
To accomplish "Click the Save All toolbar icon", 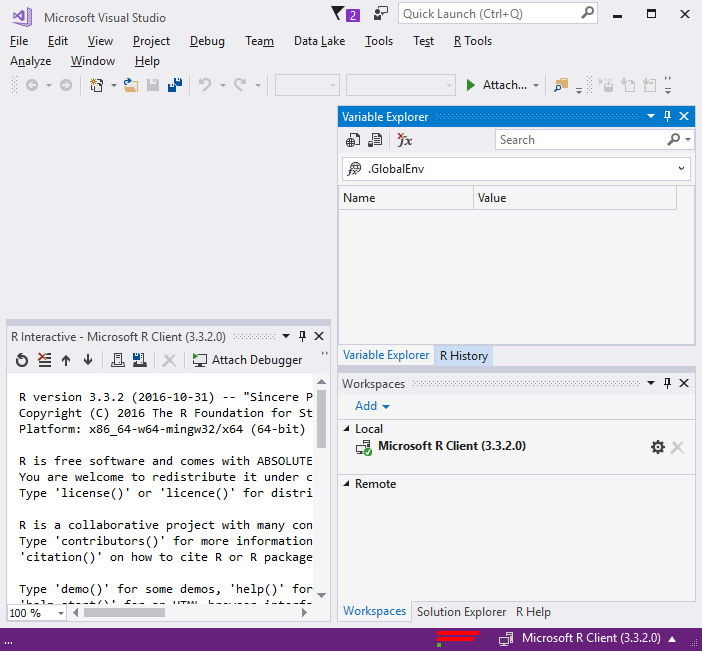I will click(x=175, y=85).
